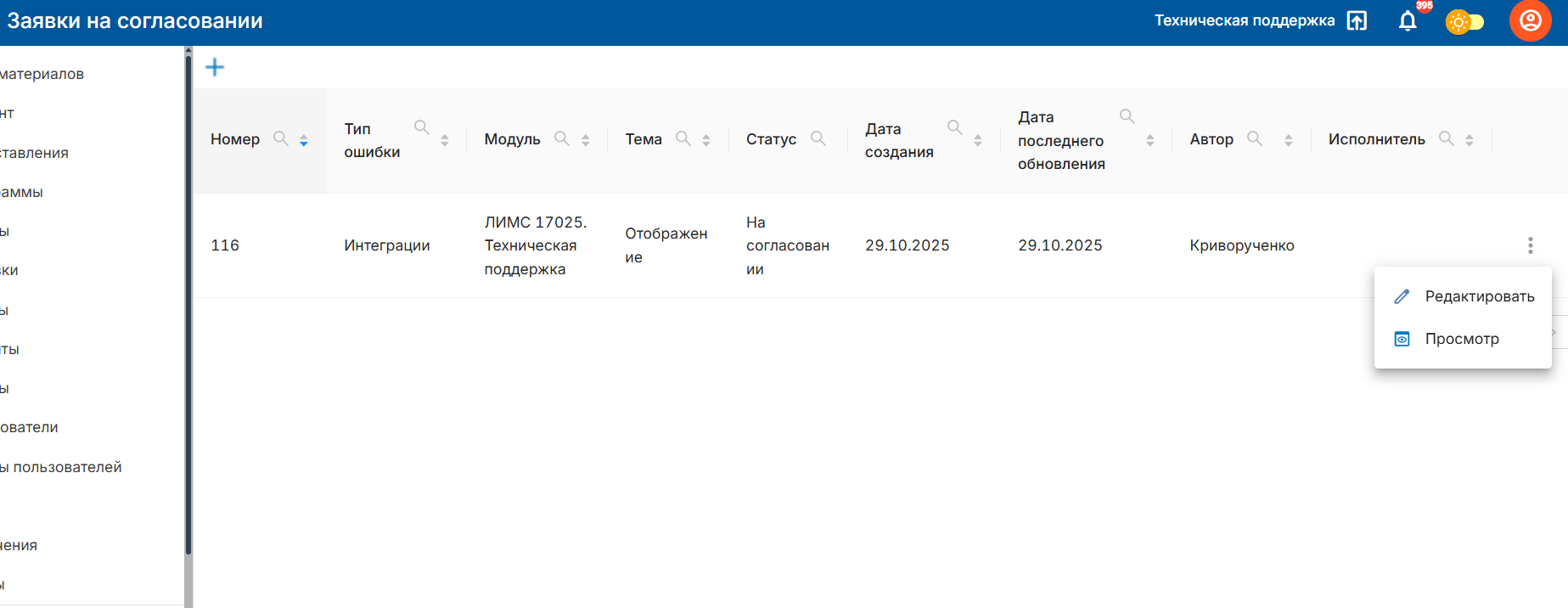This screenshot has width=1568, height=608.
Task: Click the Статус column search icon
Action: pyautogui.click(x=818, y=138)
